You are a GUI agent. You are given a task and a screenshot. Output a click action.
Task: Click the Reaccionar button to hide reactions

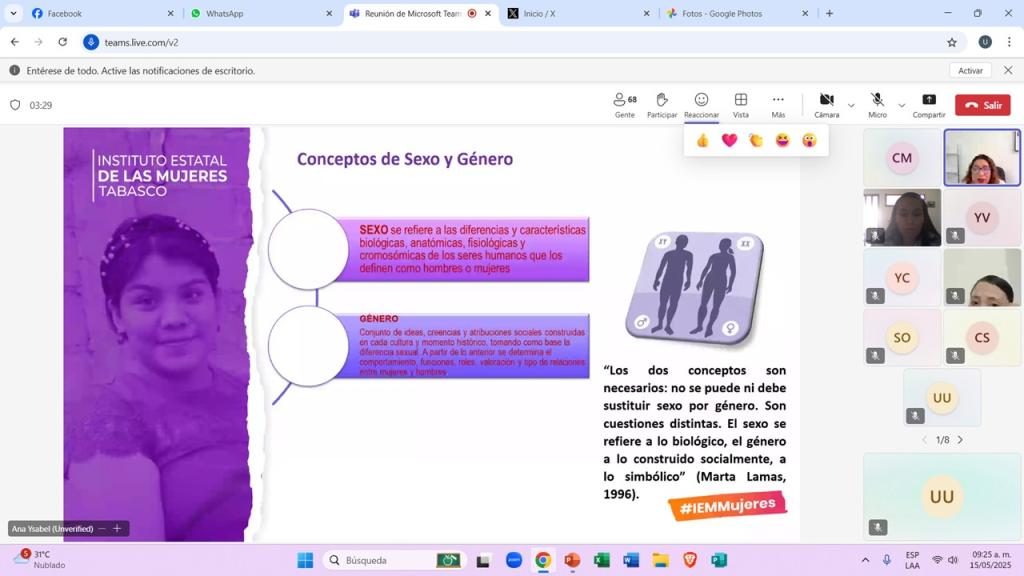pos(701,104)
